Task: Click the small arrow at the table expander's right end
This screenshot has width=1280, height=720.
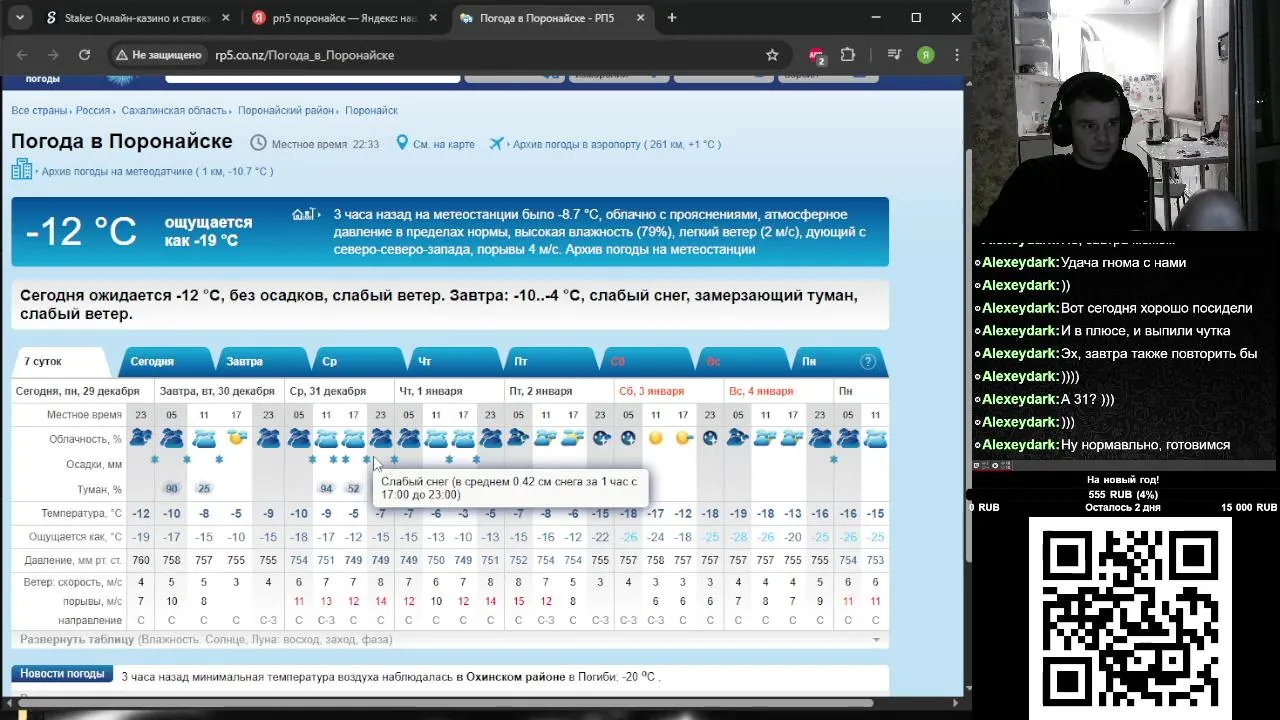Action: [877, 639]
